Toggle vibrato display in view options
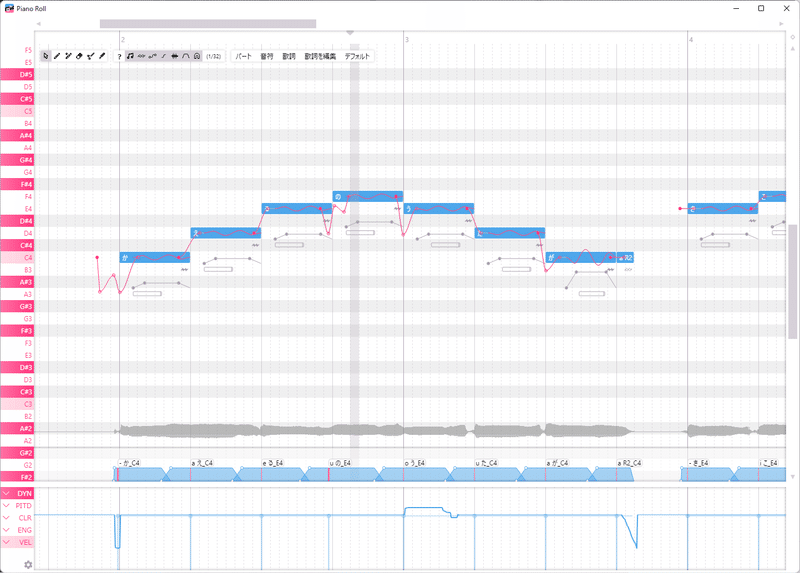The width and height of the screenshot is (800, 573). click(x=141, y=56)
